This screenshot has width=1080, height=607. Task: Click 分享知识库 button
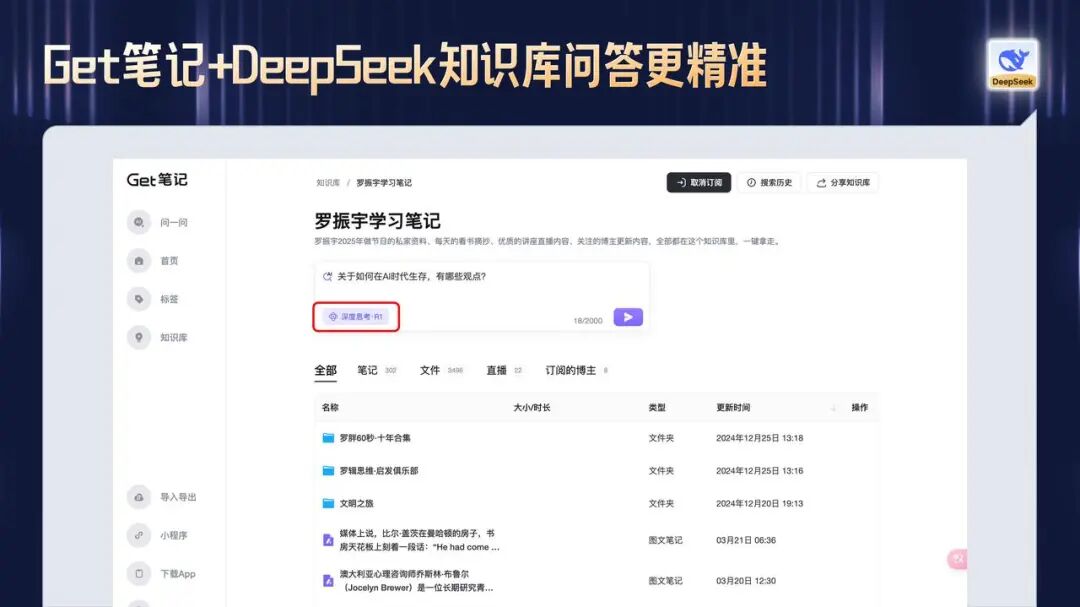pyautogui.click(x=843, y=183)
